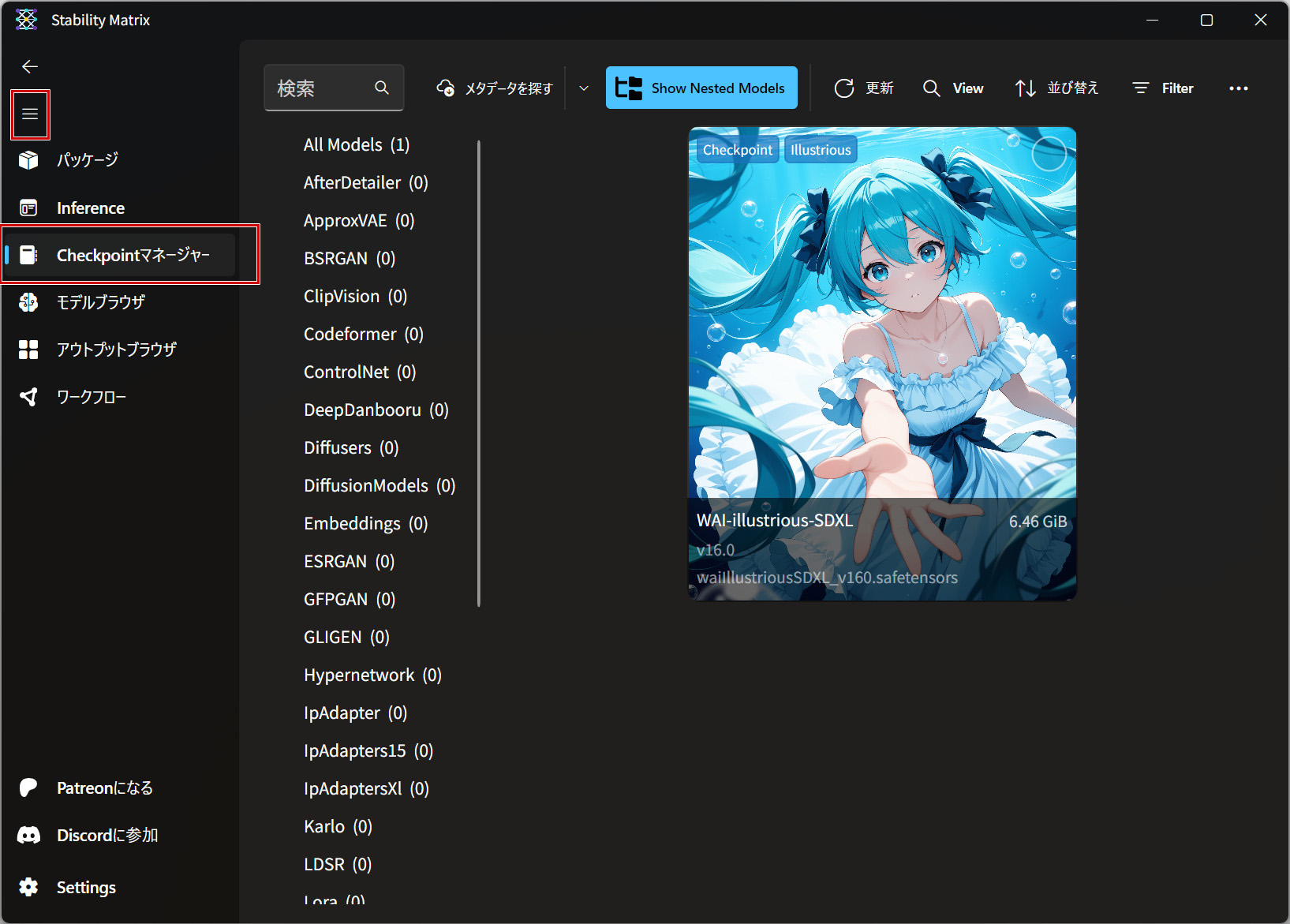The image size is (1290, 924).
Task: Click the back arrow icon
Action: tap(30, 67)
